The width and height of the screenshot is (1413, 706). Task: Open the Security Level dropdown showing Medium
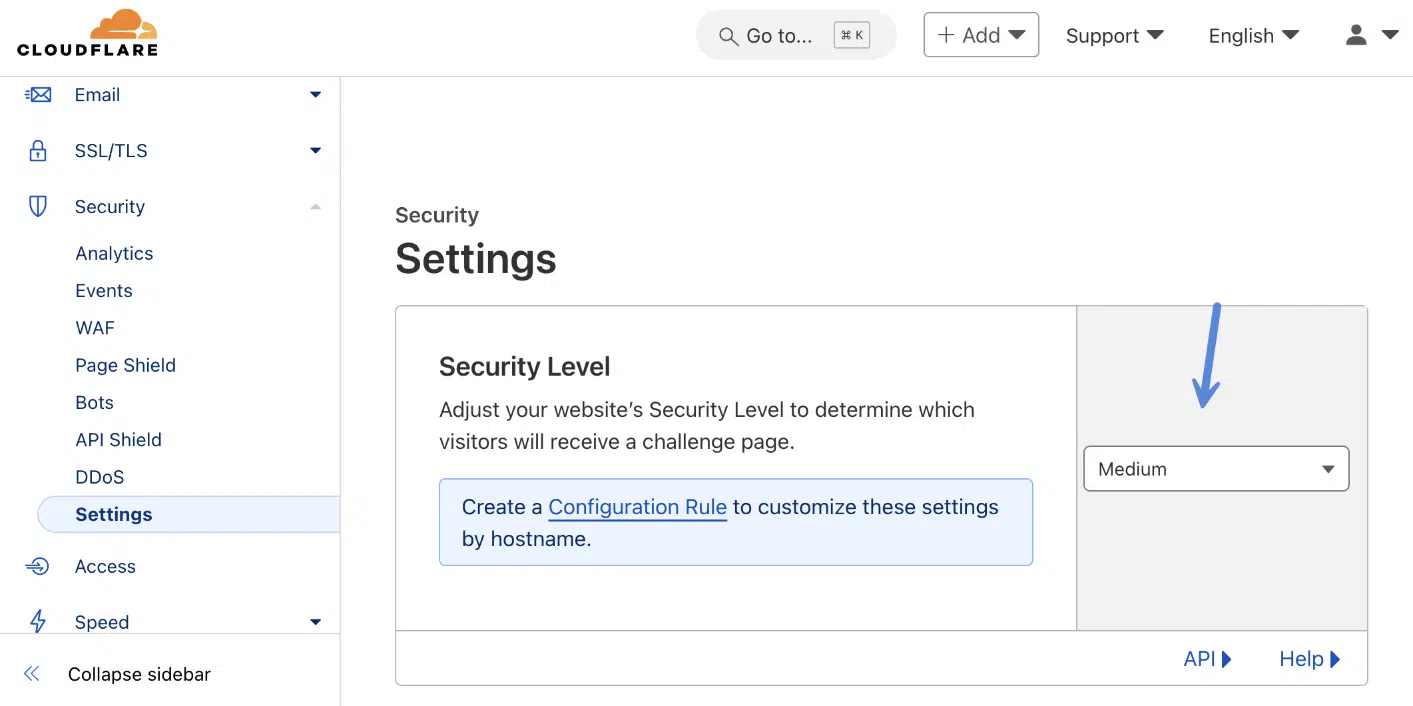point(1216,468)
